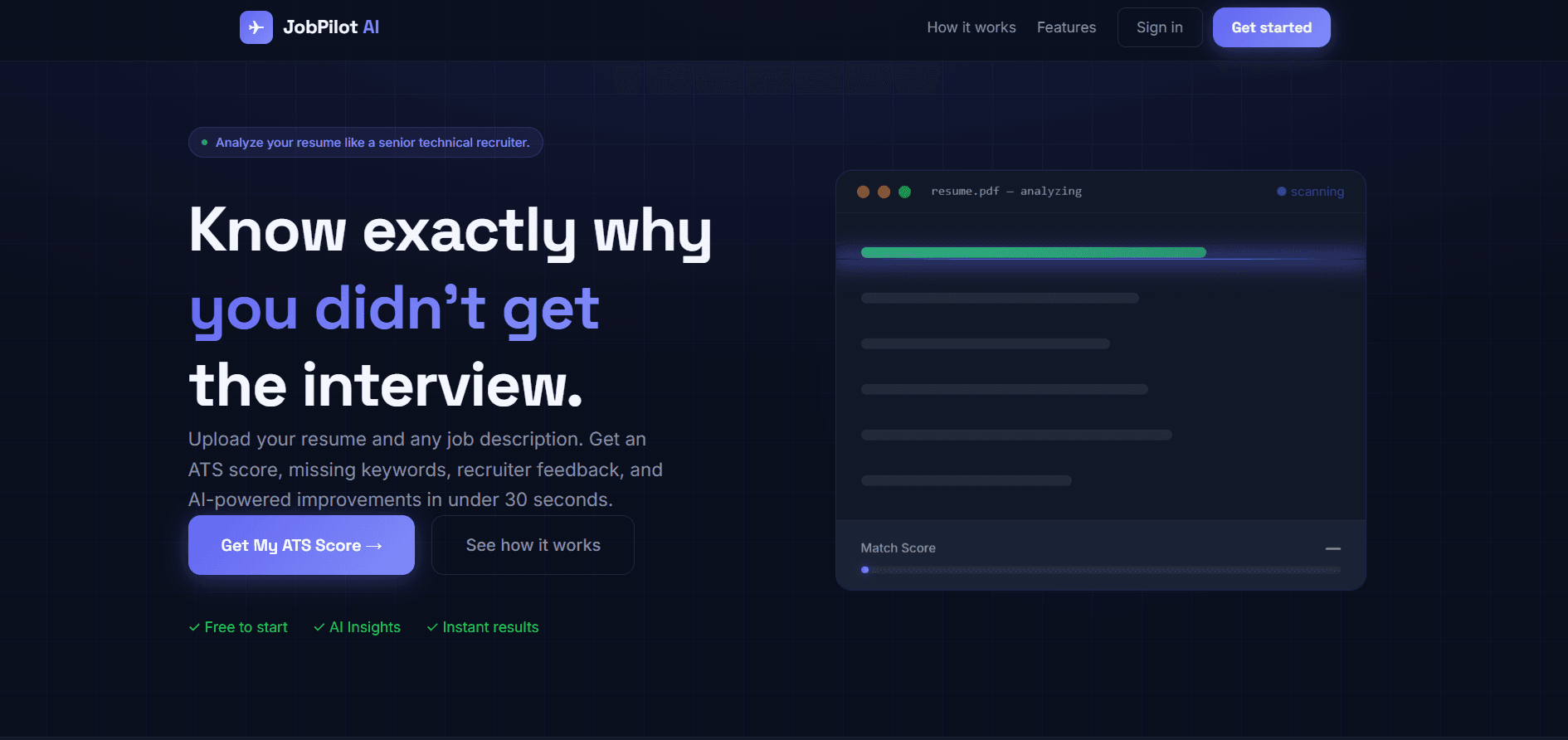
Task: Click the recruiter tagline badge
Action: point(366,143)
